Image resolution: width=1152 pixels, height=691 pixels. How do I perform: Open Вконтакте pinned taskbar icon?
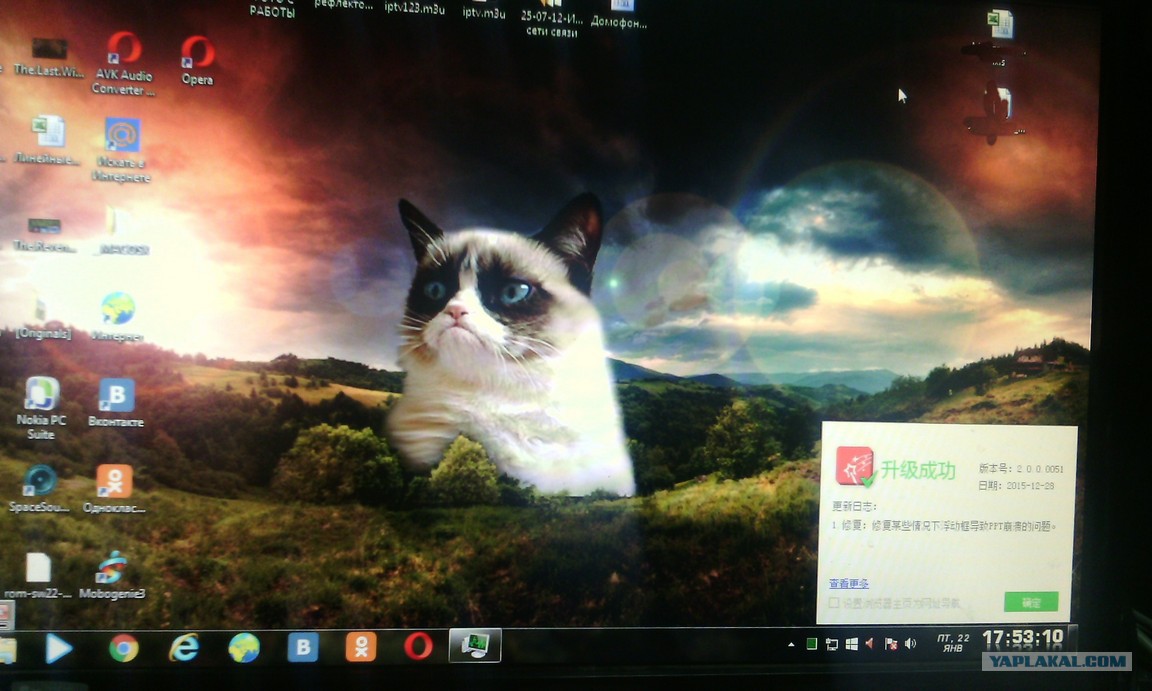tap(303, 647)
